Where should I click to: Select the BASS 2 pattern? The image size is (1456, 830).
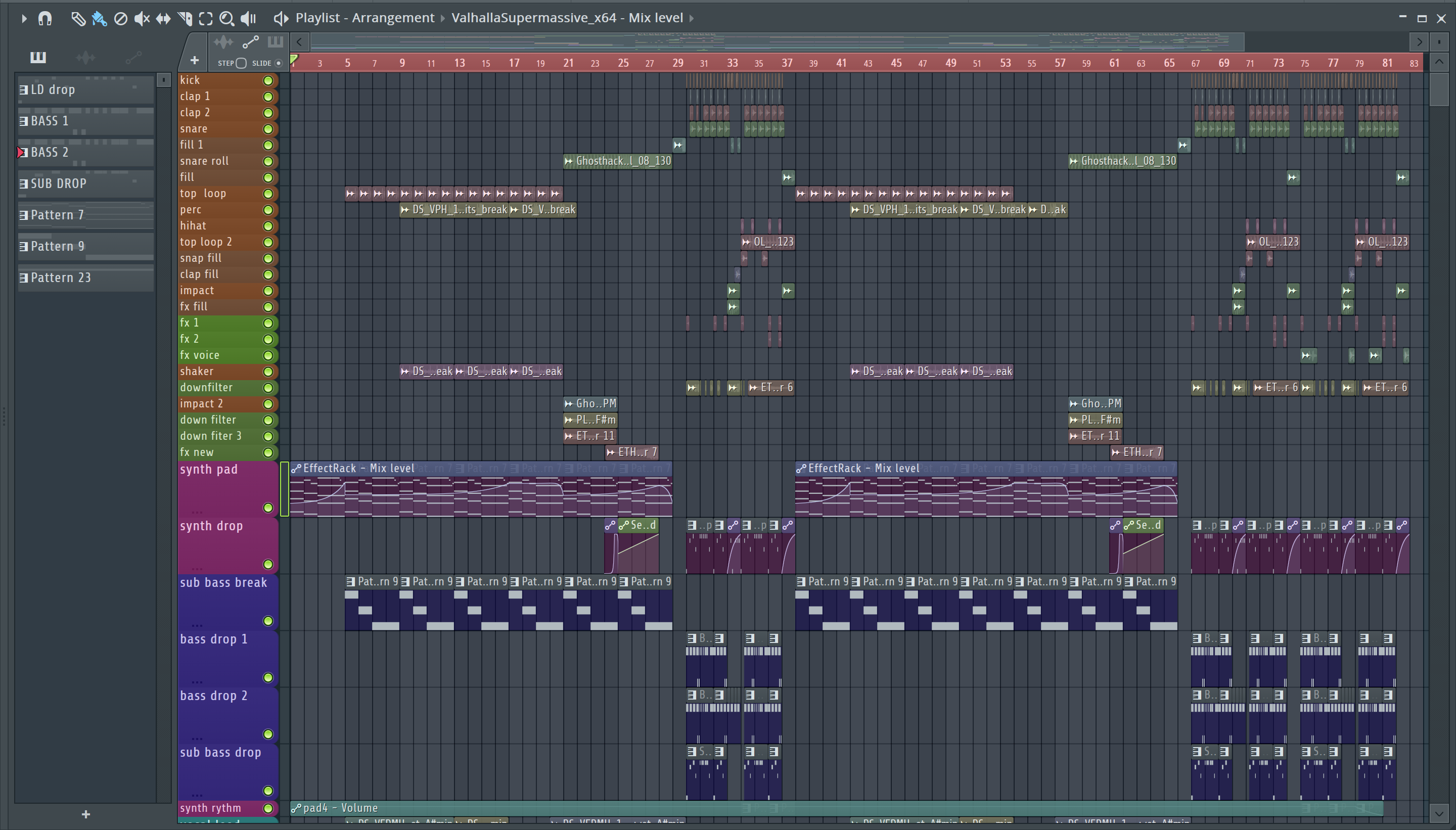pyautogui.click(x=85, y=153)
